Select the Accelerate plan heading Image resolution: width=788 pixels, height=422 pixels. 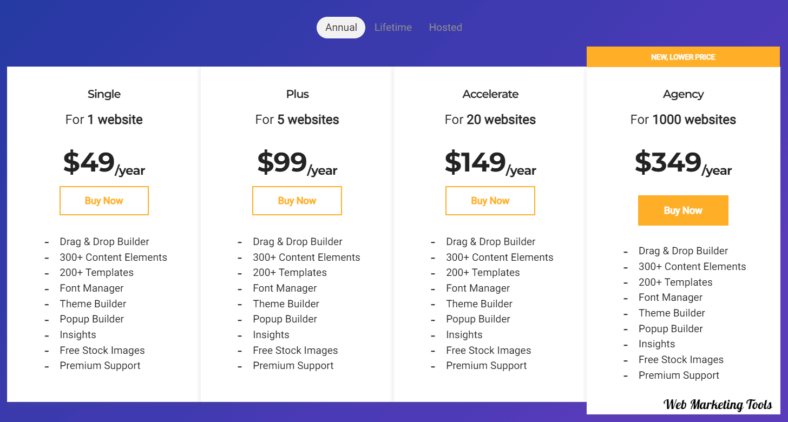pos(490,94)
